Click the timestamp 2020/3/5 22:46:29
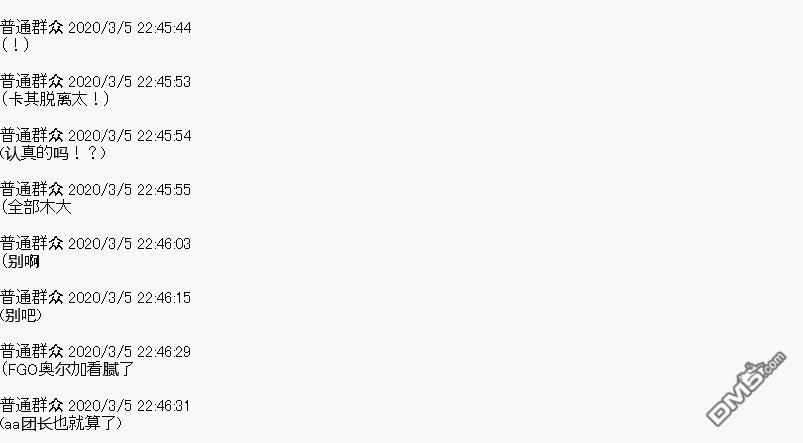 pos(130,352)
